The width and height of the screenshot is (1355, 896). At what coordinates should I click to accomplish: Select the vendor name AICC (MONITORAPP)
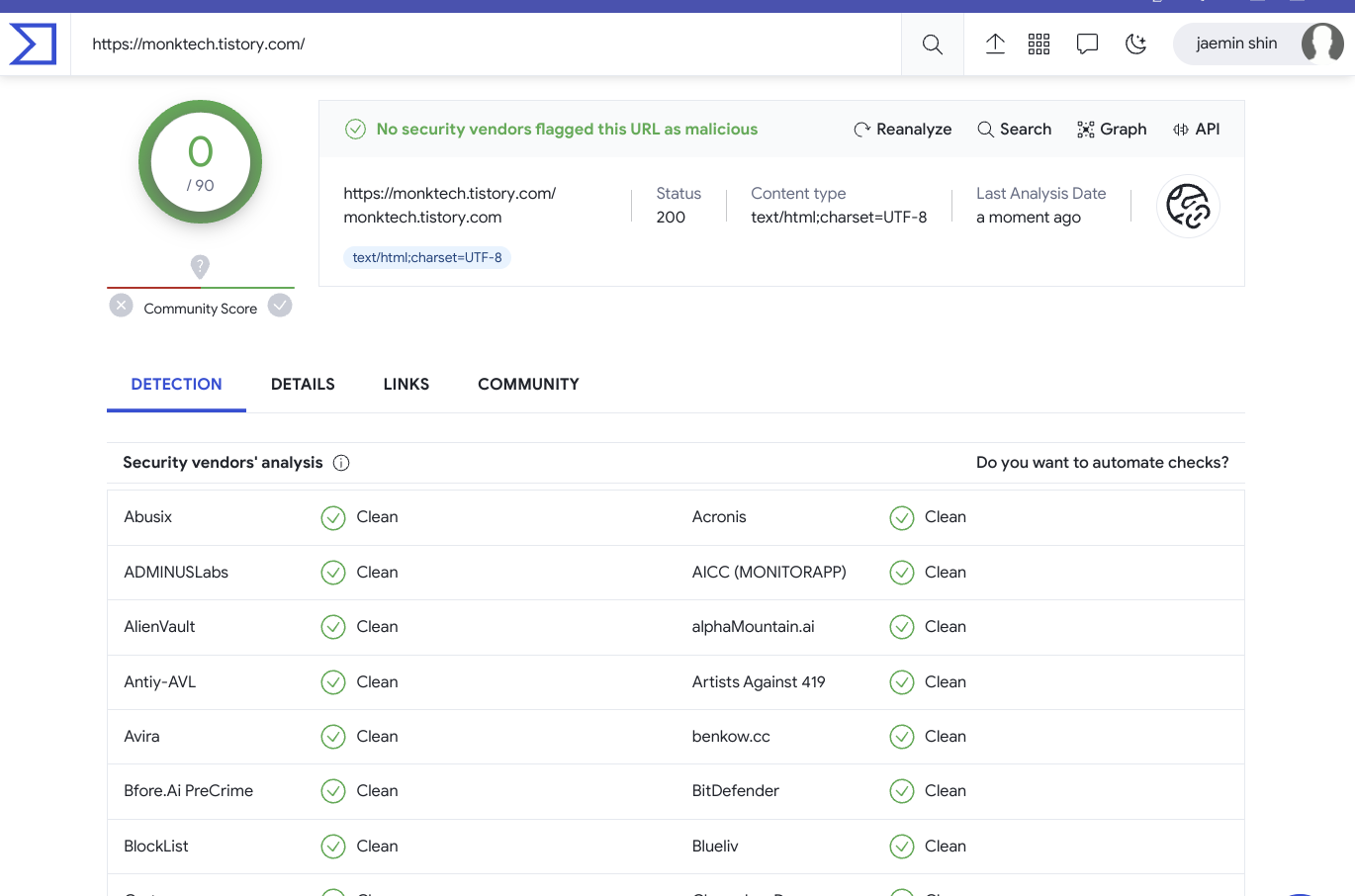[x=768, y=573]
